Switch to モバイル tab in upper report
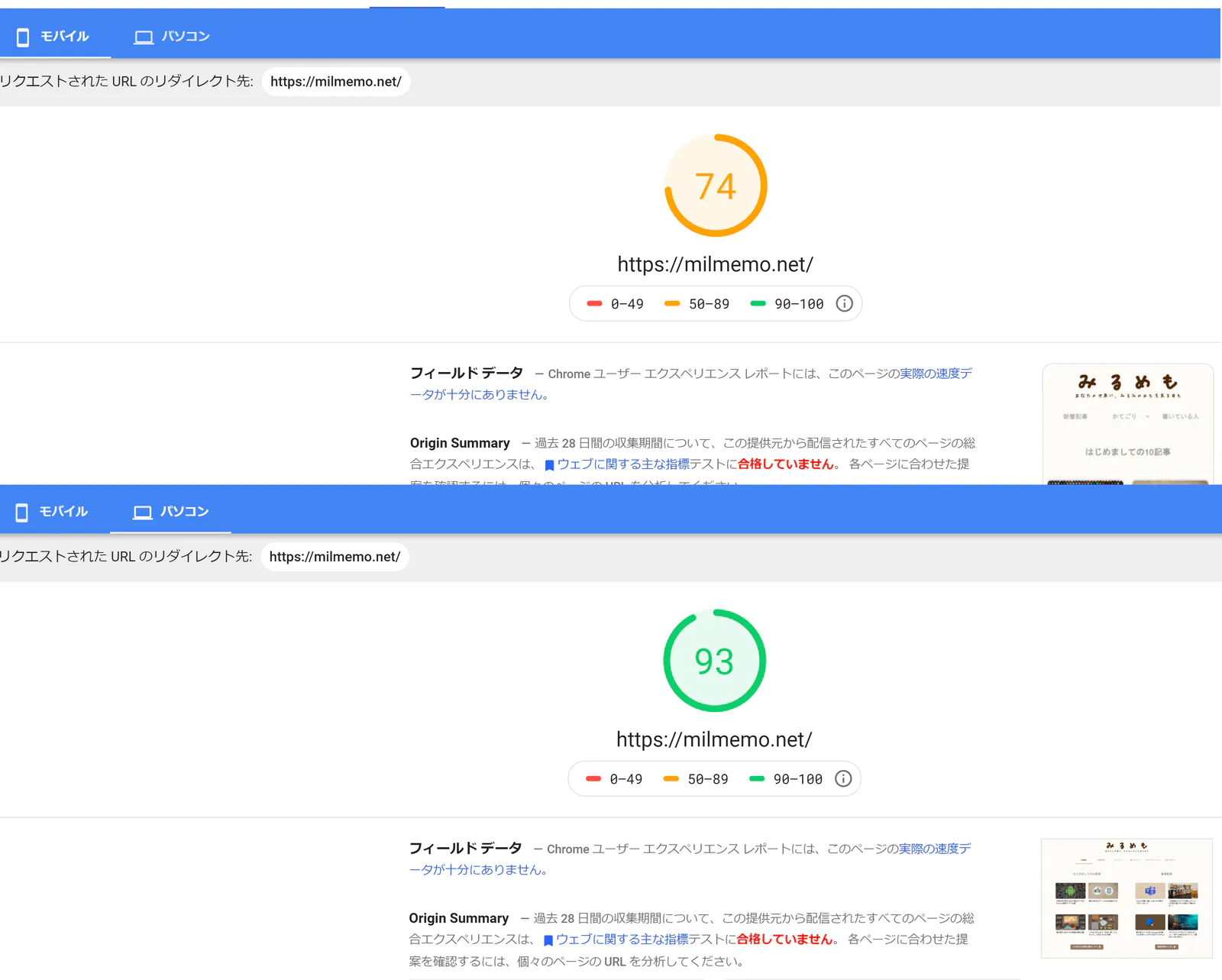The height and width of the screenshot is (980, 1222). tap(55, 37)
